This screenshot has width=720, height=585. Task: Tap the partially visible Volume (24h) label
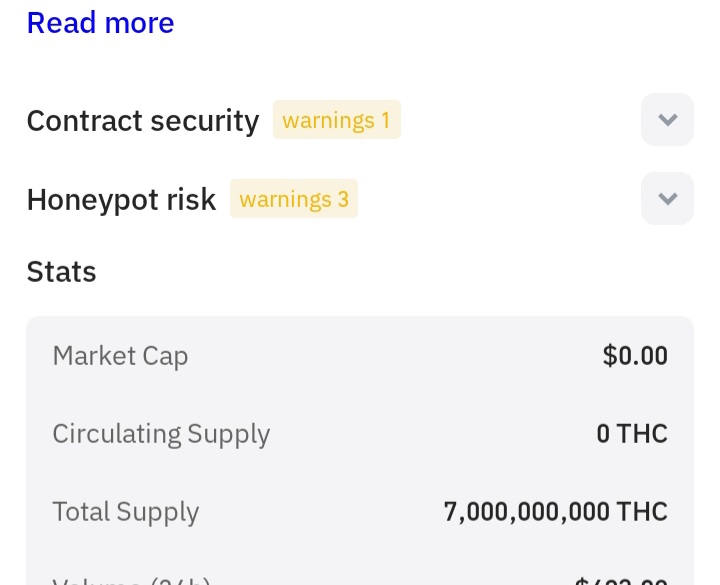pos(130,580)
